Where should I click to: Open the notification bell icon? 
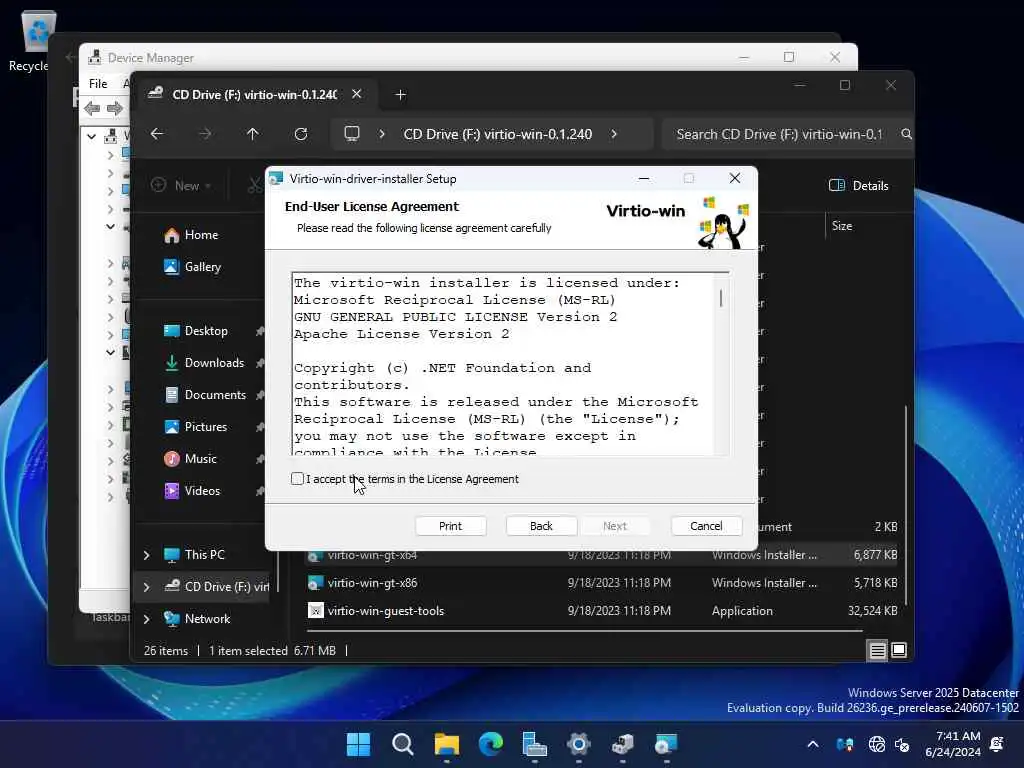997,744
